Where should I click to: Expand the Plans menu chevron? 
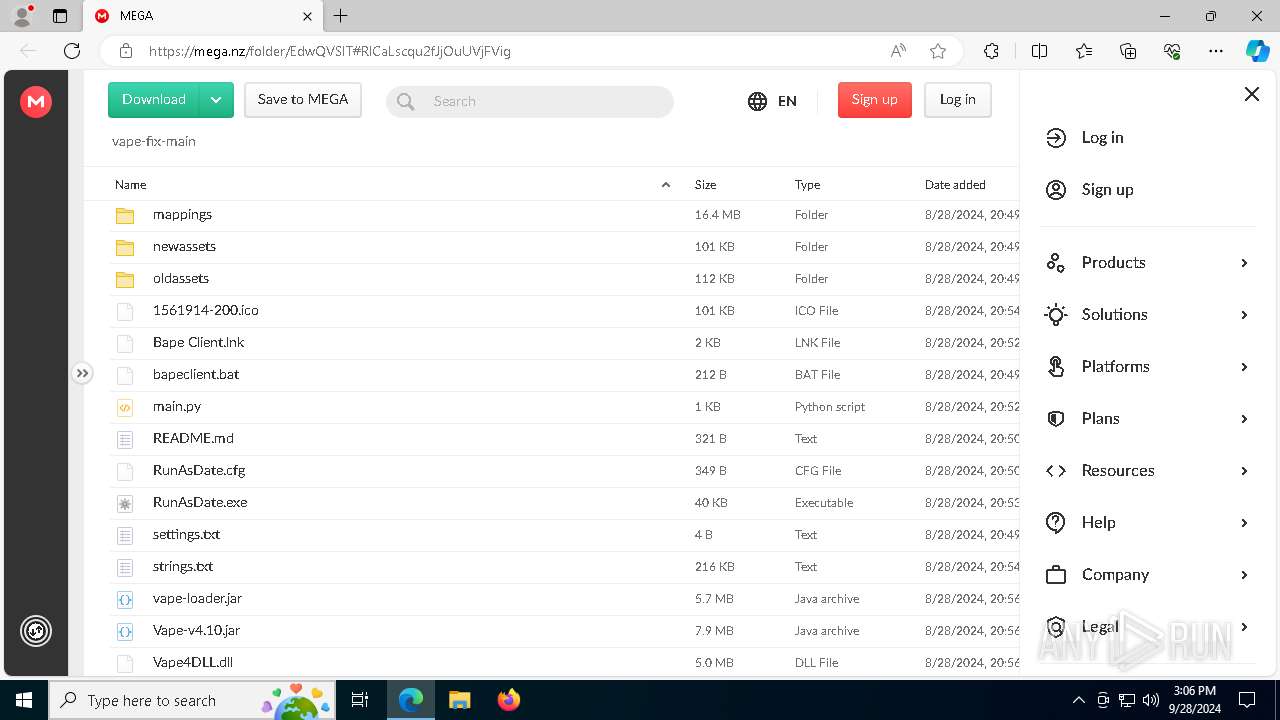(x=1244, y=419)
